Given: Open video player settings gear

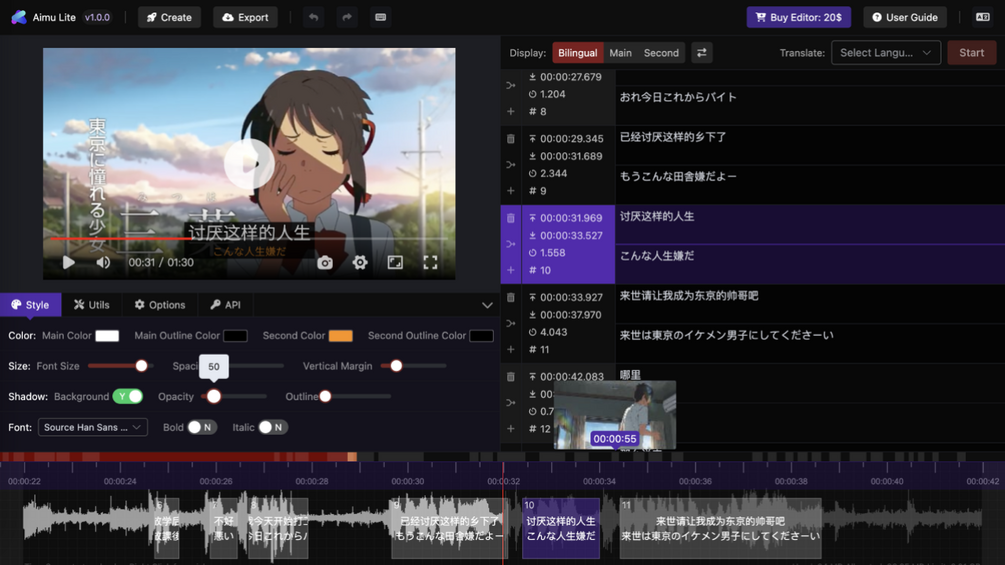Looking at the screenshot, I should click(x=360, y=262).
